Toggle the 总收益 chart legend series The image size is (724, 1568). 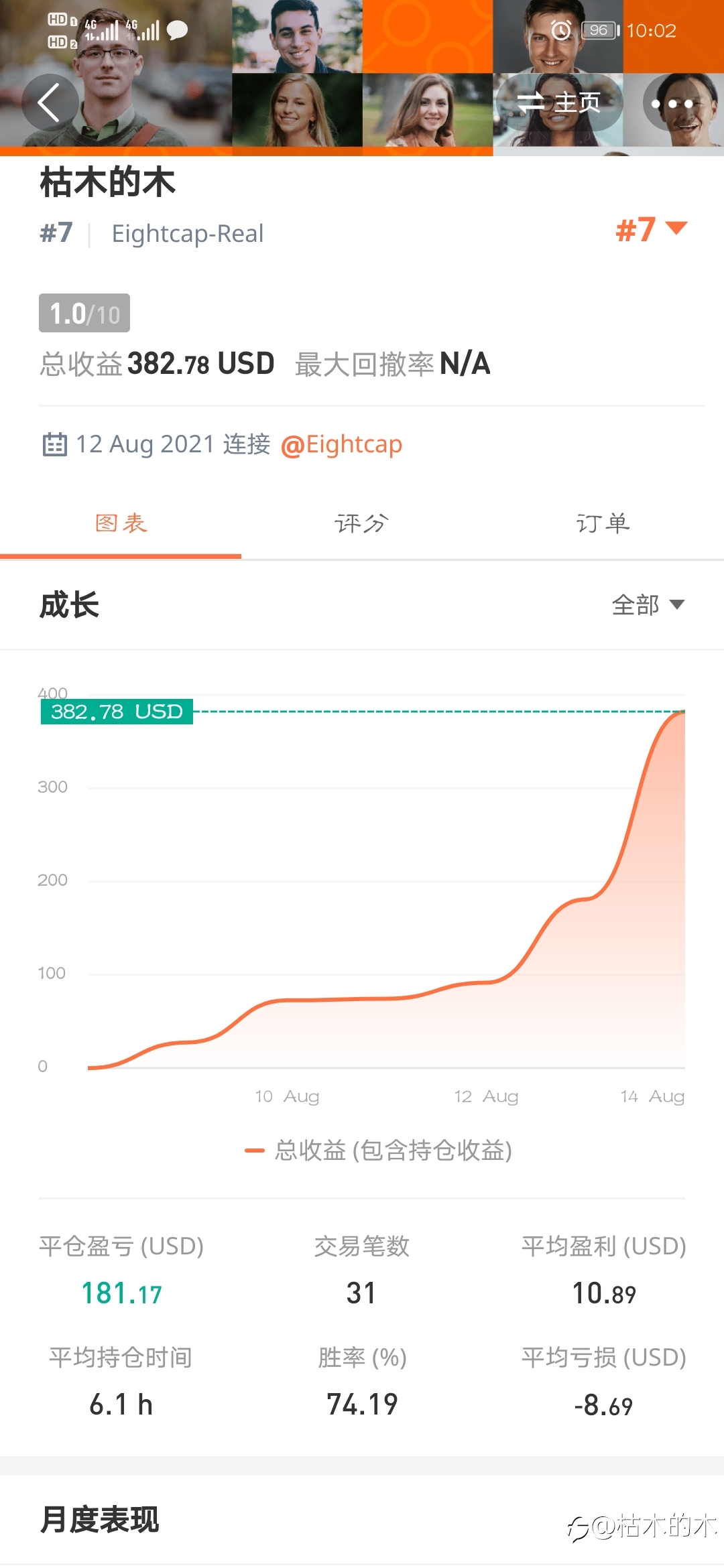378,1151
